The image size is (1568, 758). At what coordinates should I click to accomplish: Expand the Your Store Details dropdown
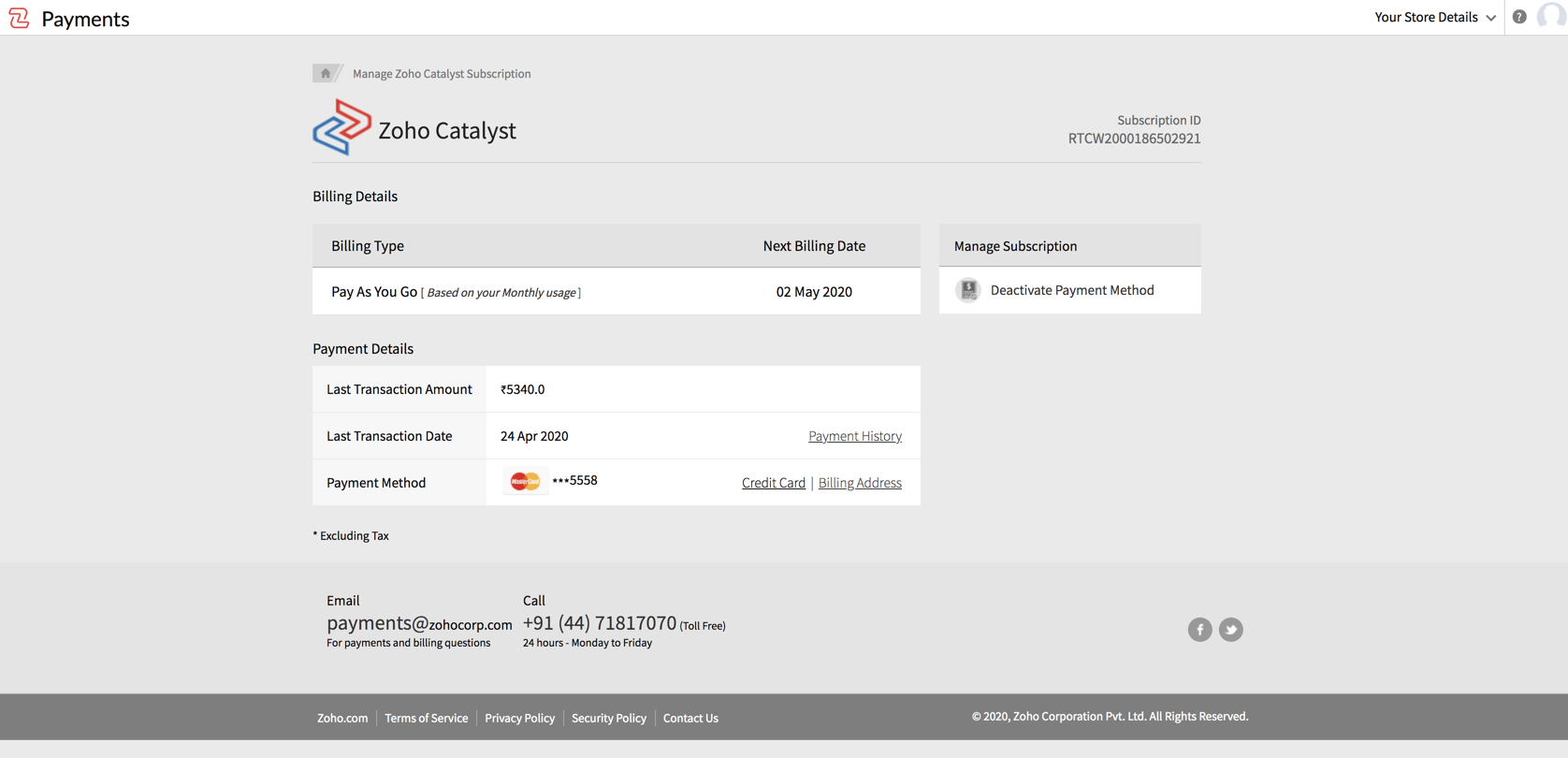pos(1434,17)
